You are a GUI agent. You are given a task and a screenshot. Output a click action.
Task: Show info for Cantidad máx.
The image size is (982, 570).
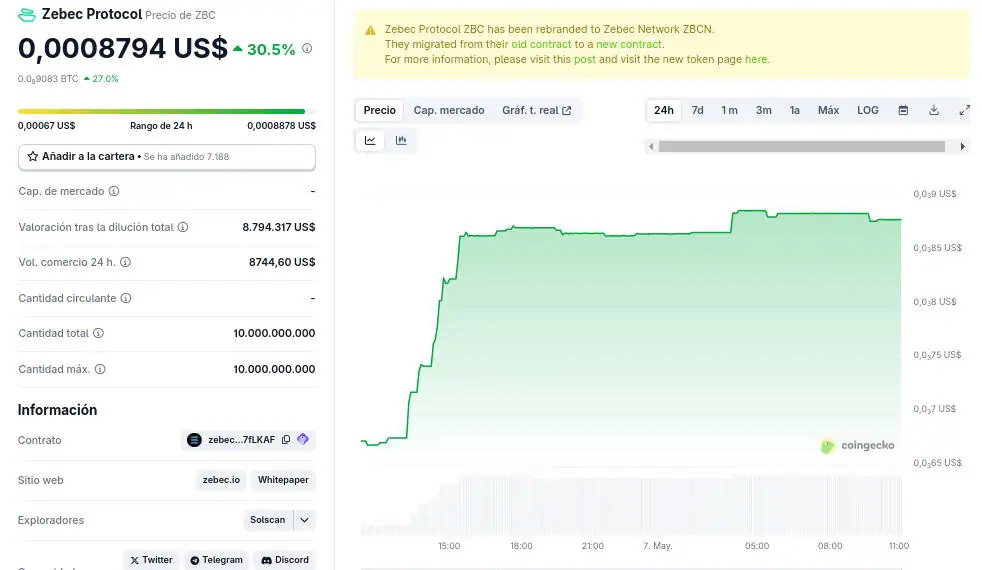(100, 369)
